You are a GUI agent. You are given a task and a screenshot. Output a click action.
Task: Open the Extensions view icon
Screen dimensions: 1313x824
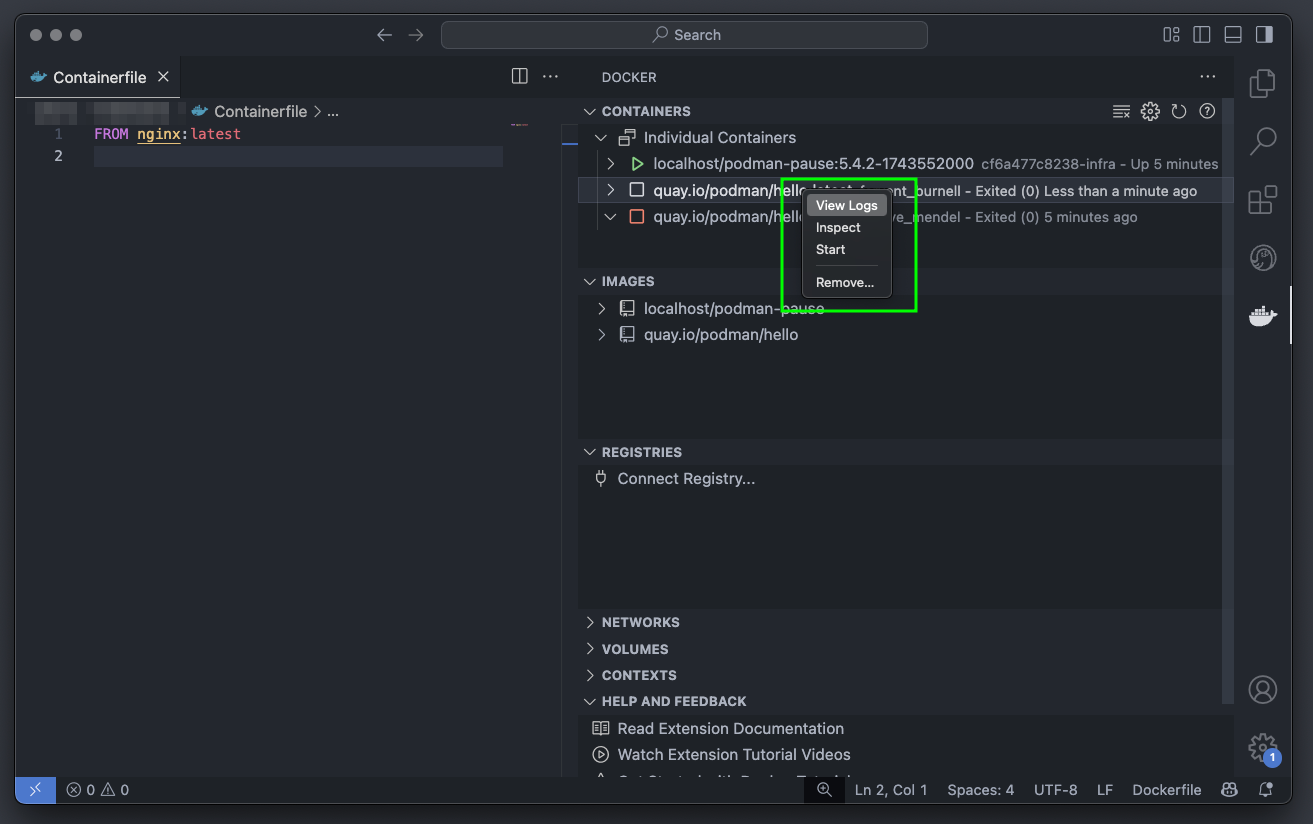pyautogui.click(x=1262, y=199)
